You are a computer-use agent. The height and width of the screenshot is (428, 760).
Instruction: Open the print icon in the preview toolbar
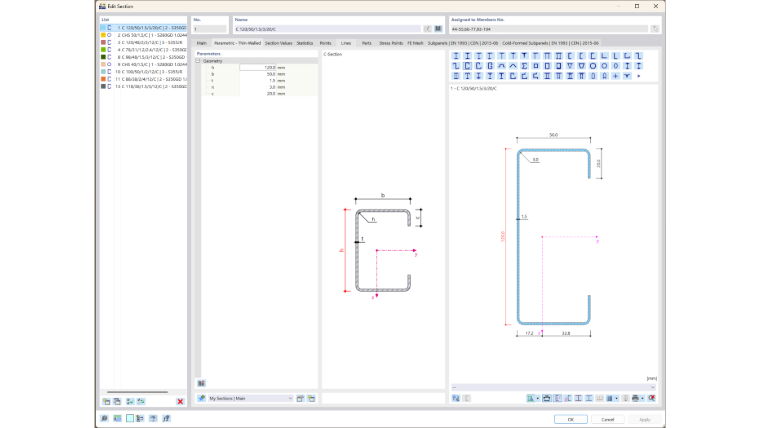(635, 398)
